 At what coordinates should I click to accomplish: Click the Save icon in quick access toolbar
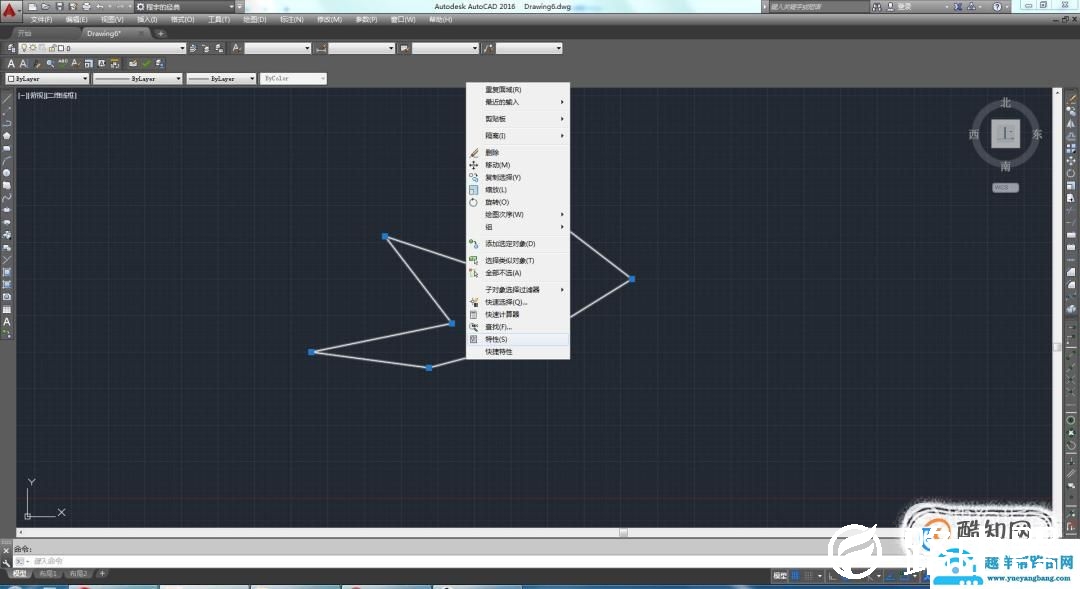(59, 6)
